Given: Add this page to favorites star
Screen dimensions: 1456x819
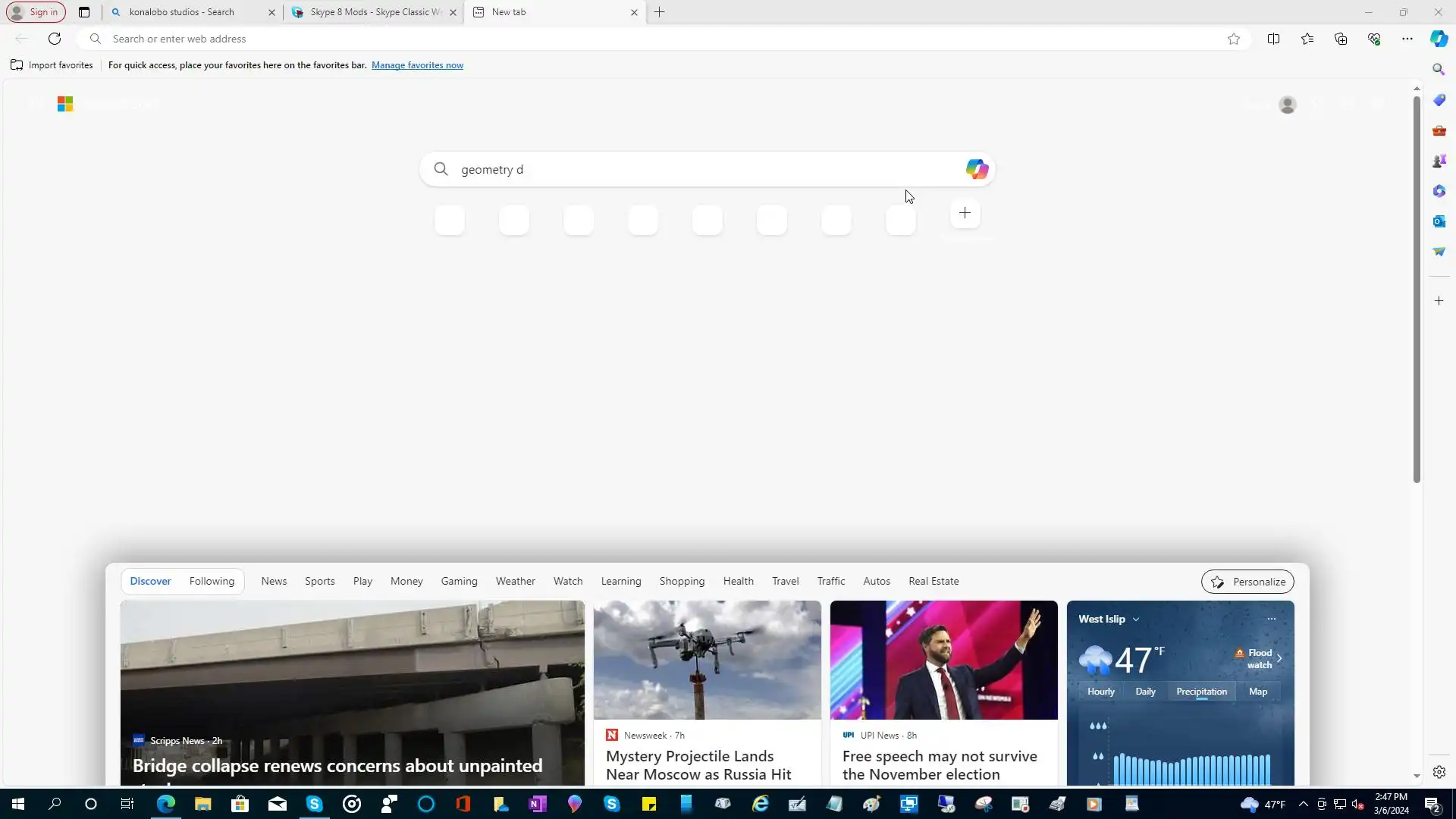Looking at the screenshot, I should tap(1234, 39).
